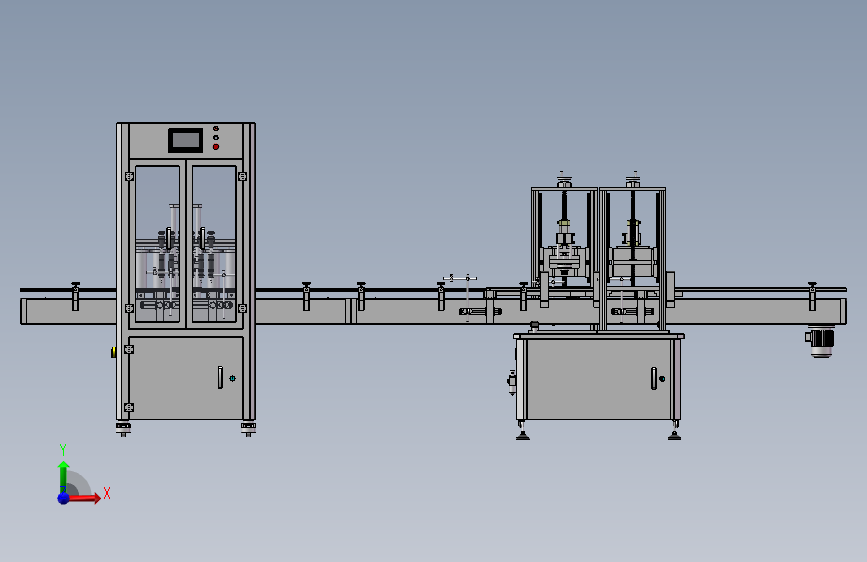Select the blue Z axis ball of the triad
This screenshot has height=562, width=867.
click(64, 498)
